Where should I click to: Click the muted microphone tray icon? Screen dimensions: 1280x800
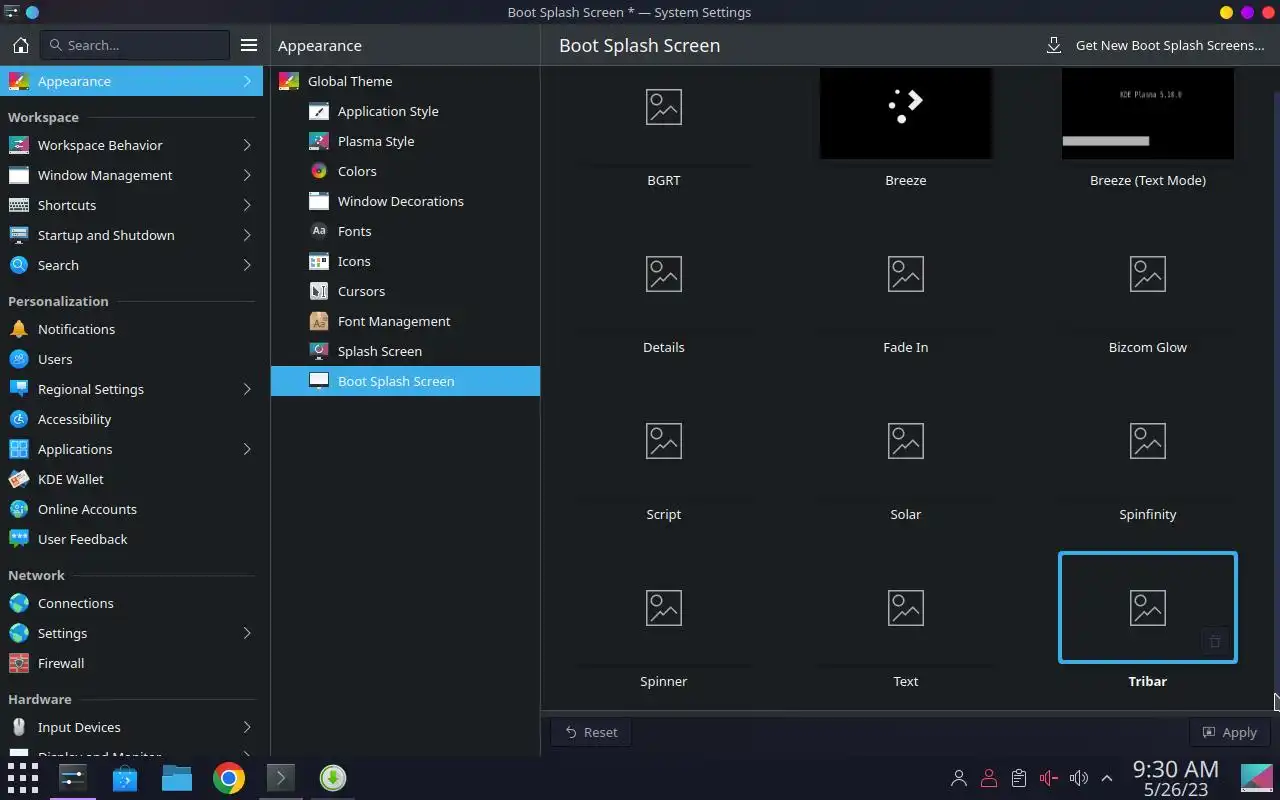1048,778
